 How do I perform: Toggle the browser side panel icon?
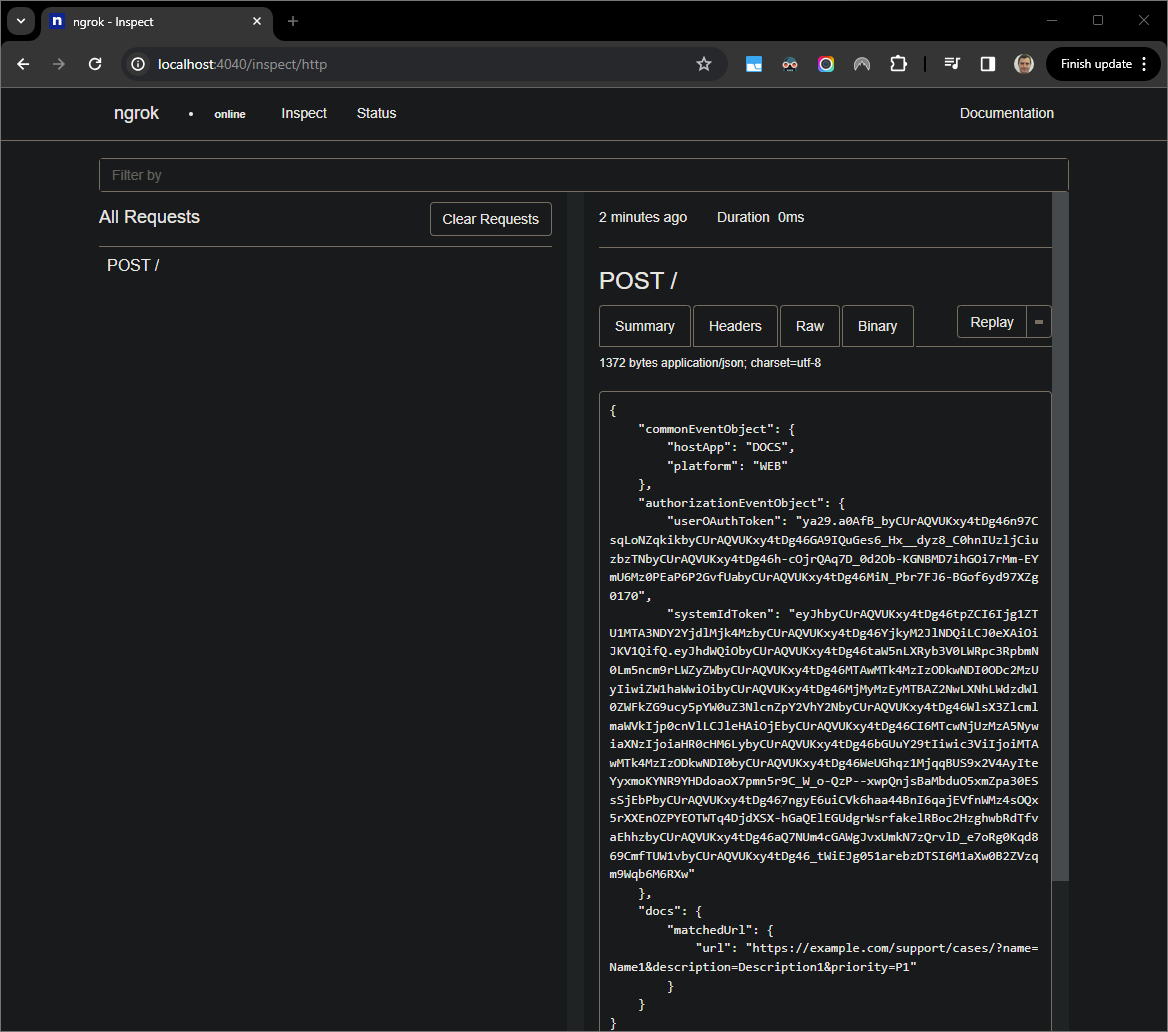[987, 63]
